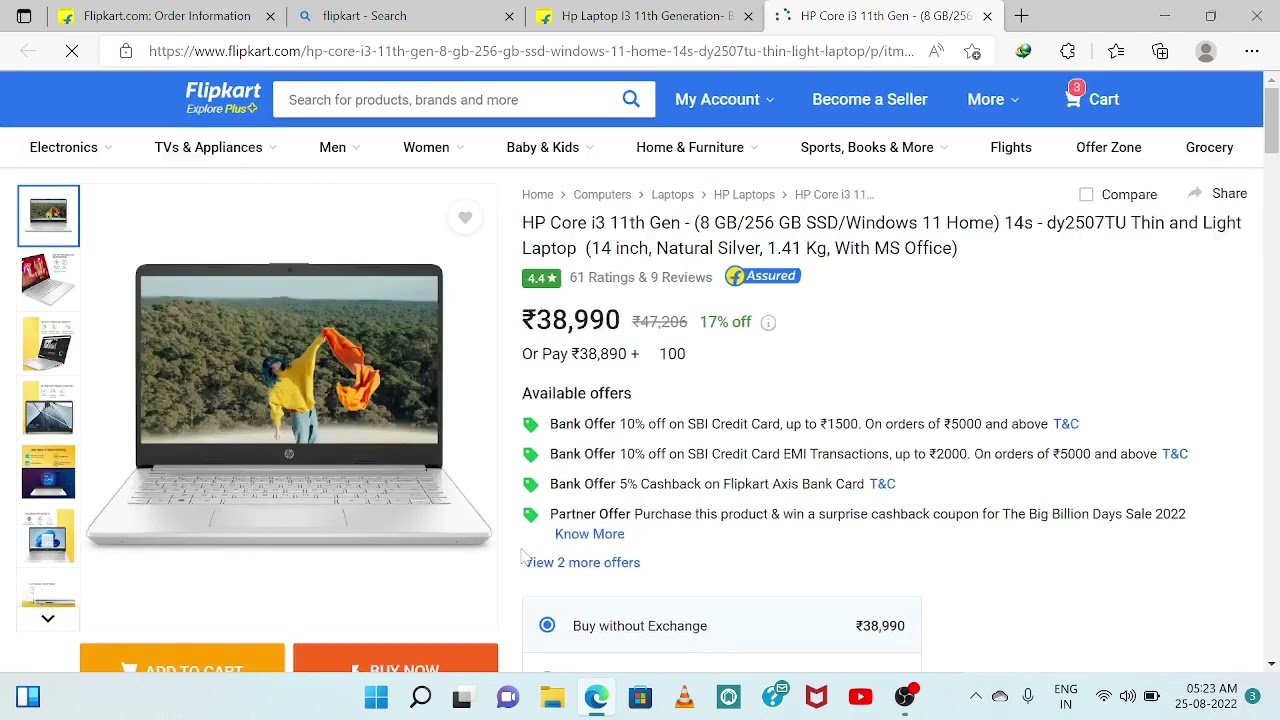
Task: Expand TVs & Appliances category menu
Action: pyautogui.click(x=215, y=147)
